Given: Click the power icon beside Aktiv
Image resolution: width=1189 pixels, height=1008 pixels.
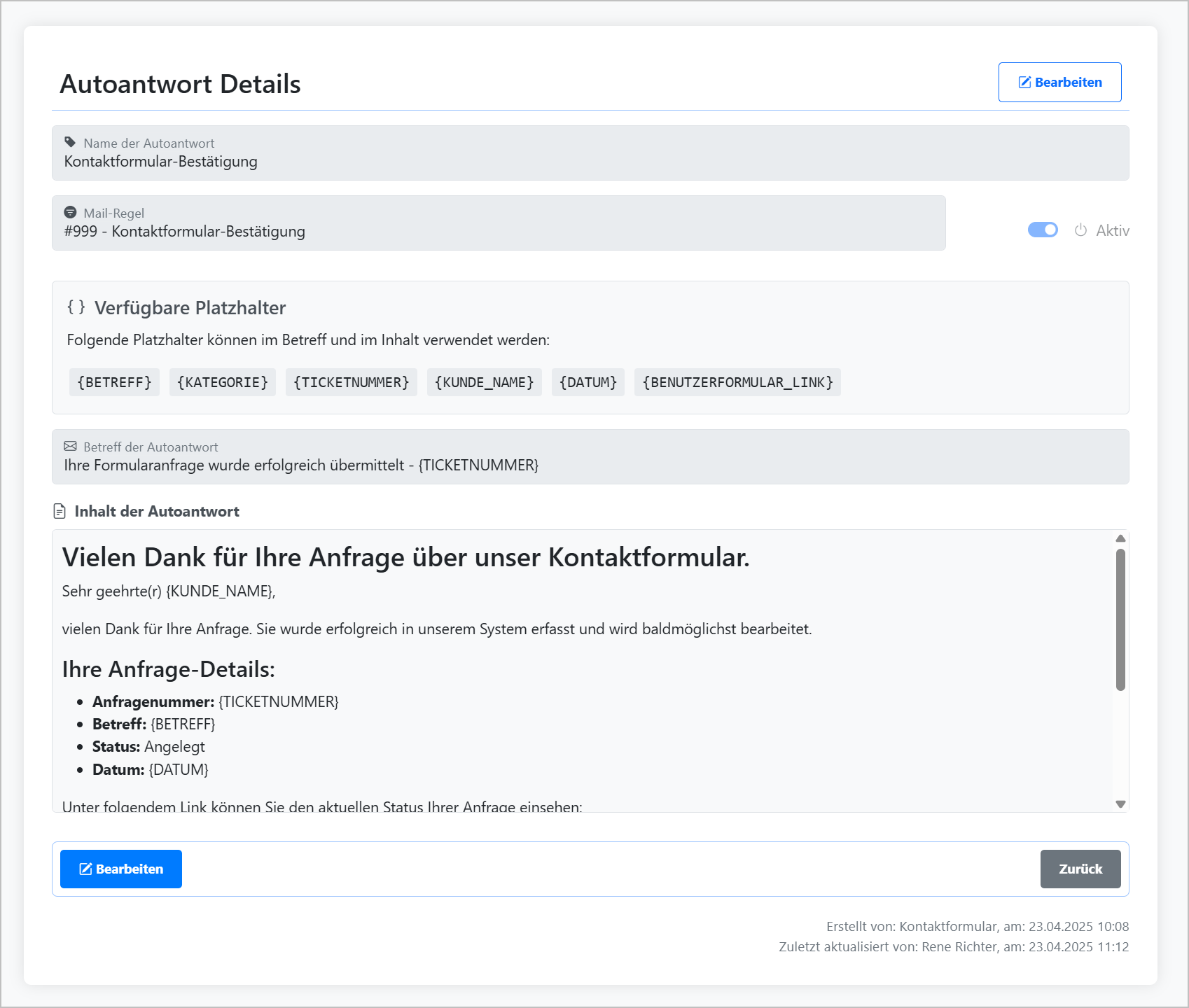Looking at the screenshot, I should coord(1080,230).
